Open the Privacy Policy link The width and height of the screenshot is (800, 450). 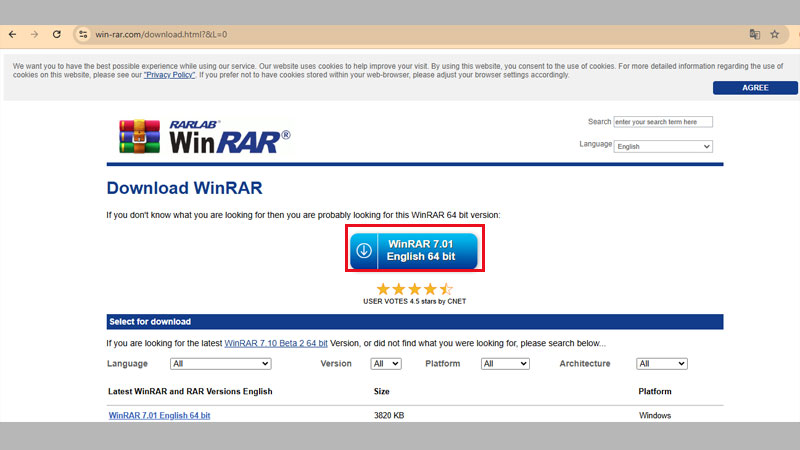coord(169,75)
